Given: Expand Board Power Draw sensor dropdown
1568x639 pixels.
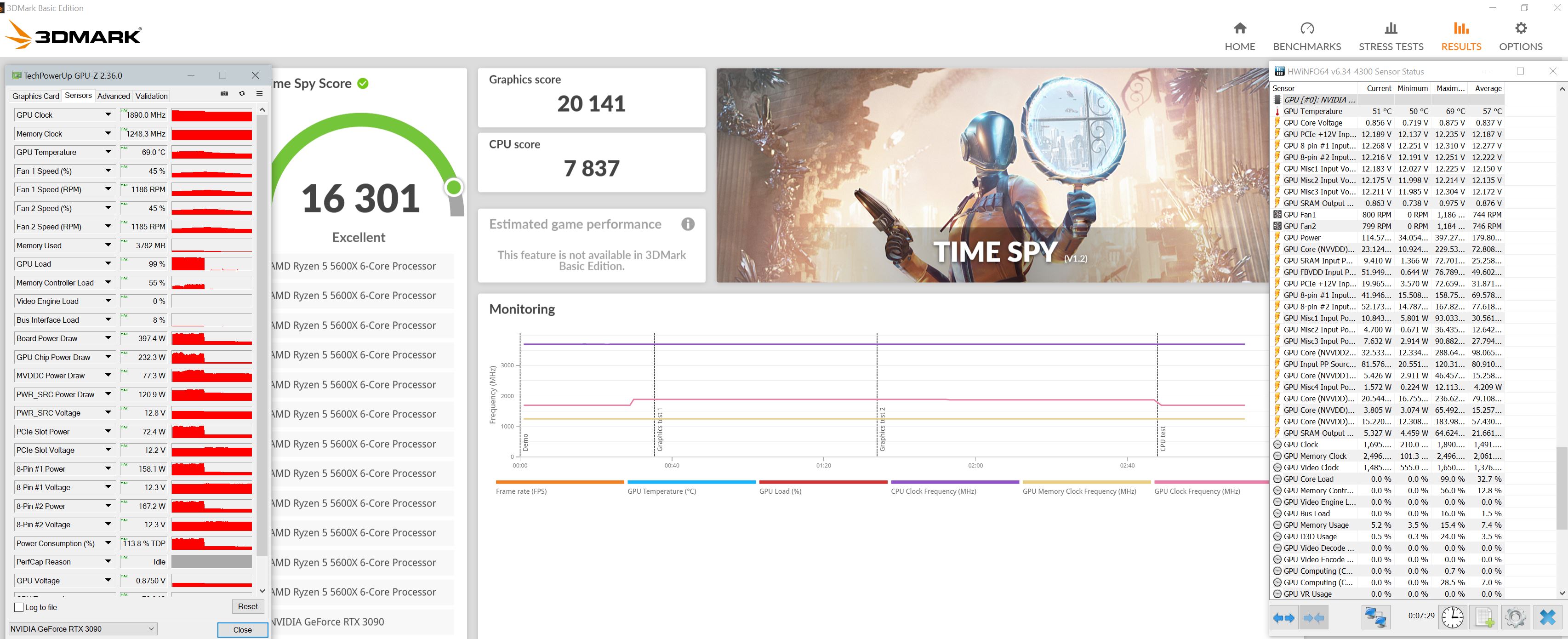Looking at the screenshot, I should (x=108, y=338).
